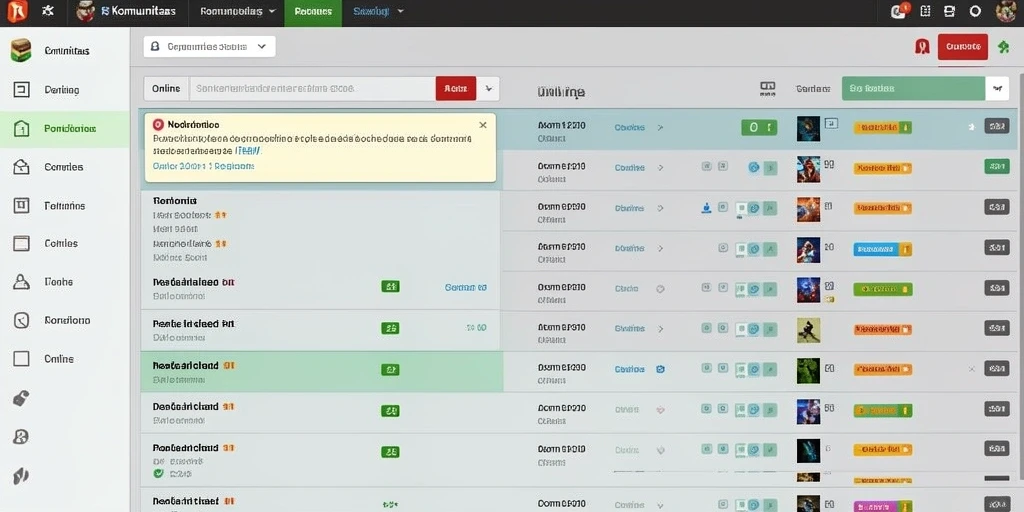
Task: Open the lock icon dropdown below the top bar
Action: coord(209,46)
